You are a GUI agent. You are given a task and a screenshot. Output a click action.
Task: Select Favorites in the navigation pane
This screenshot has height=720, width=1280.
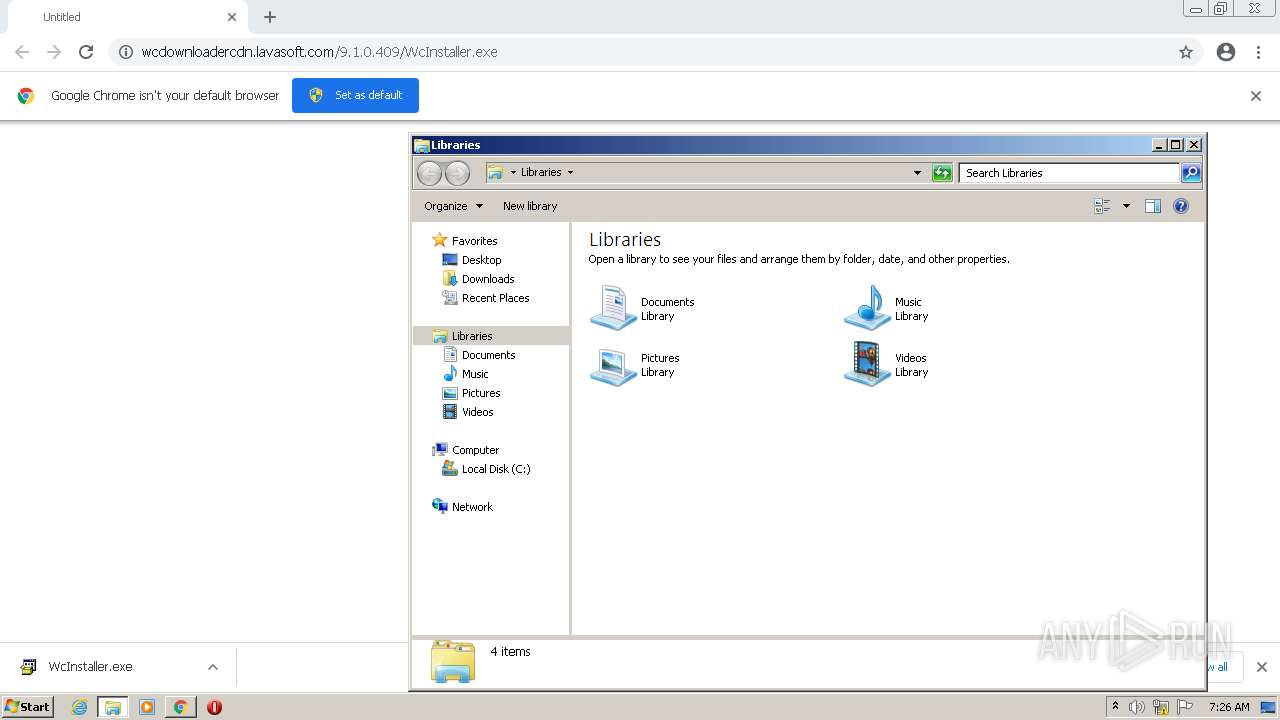464,241
